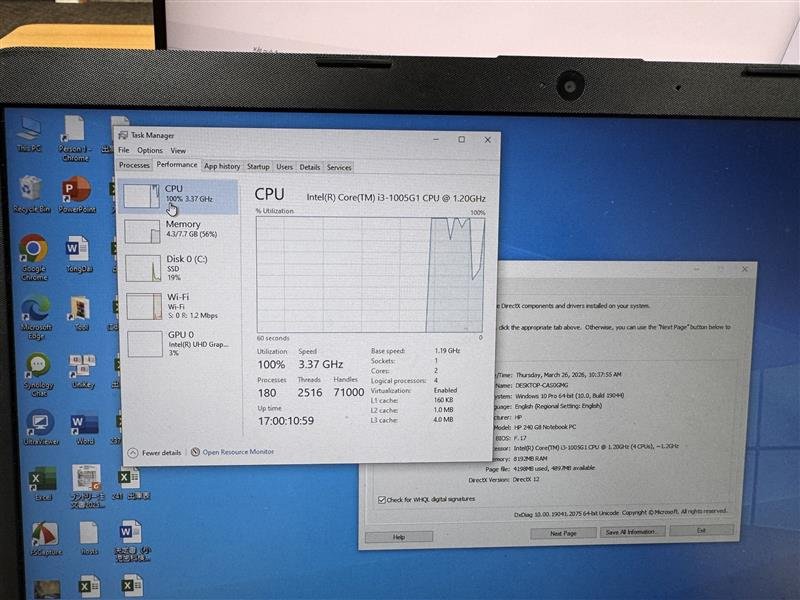Open the Options menu in Task Manager
Viewport: 800px width, 600px height.
tap(149, 151)
